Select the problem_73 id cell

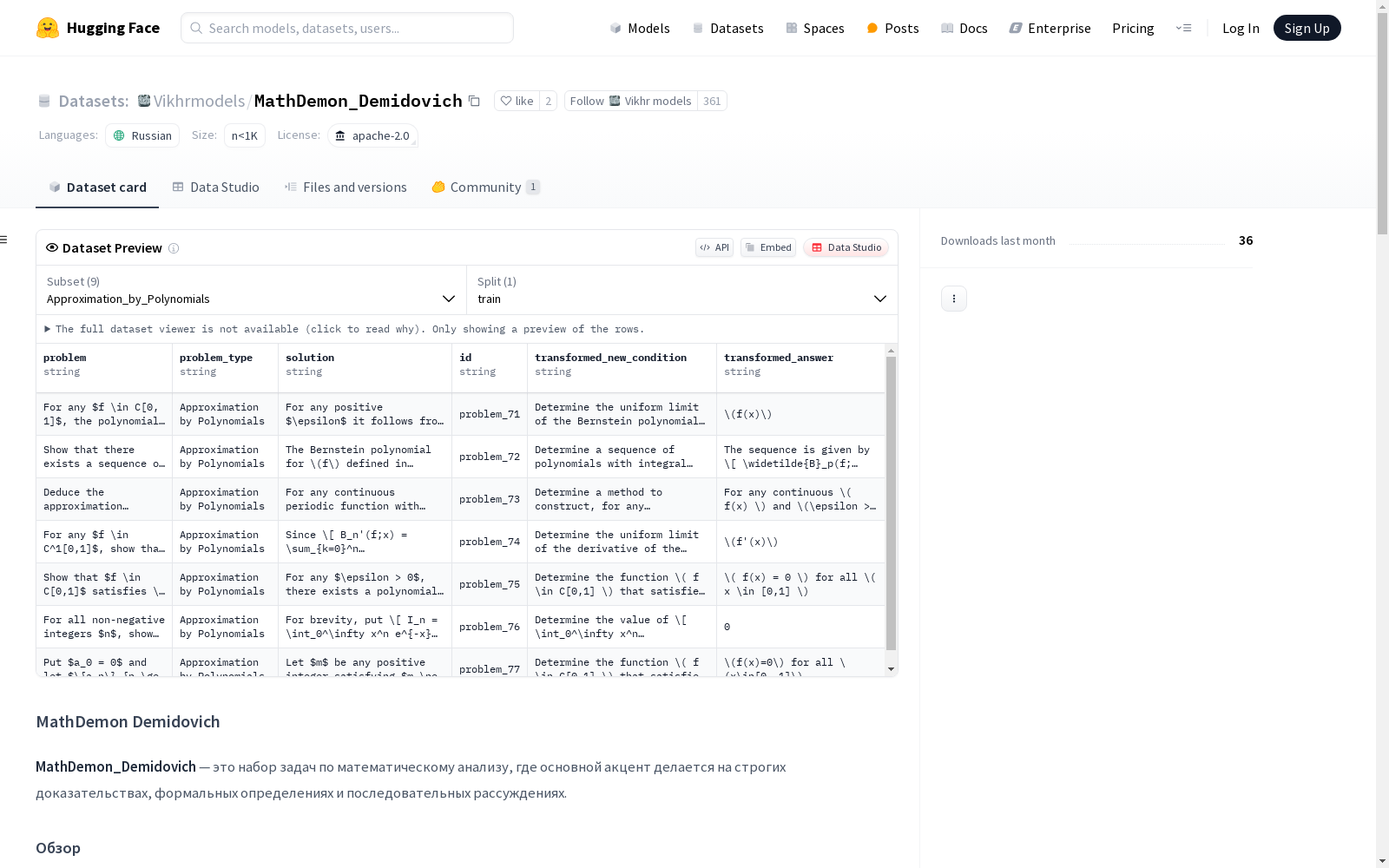coord(490,499)
